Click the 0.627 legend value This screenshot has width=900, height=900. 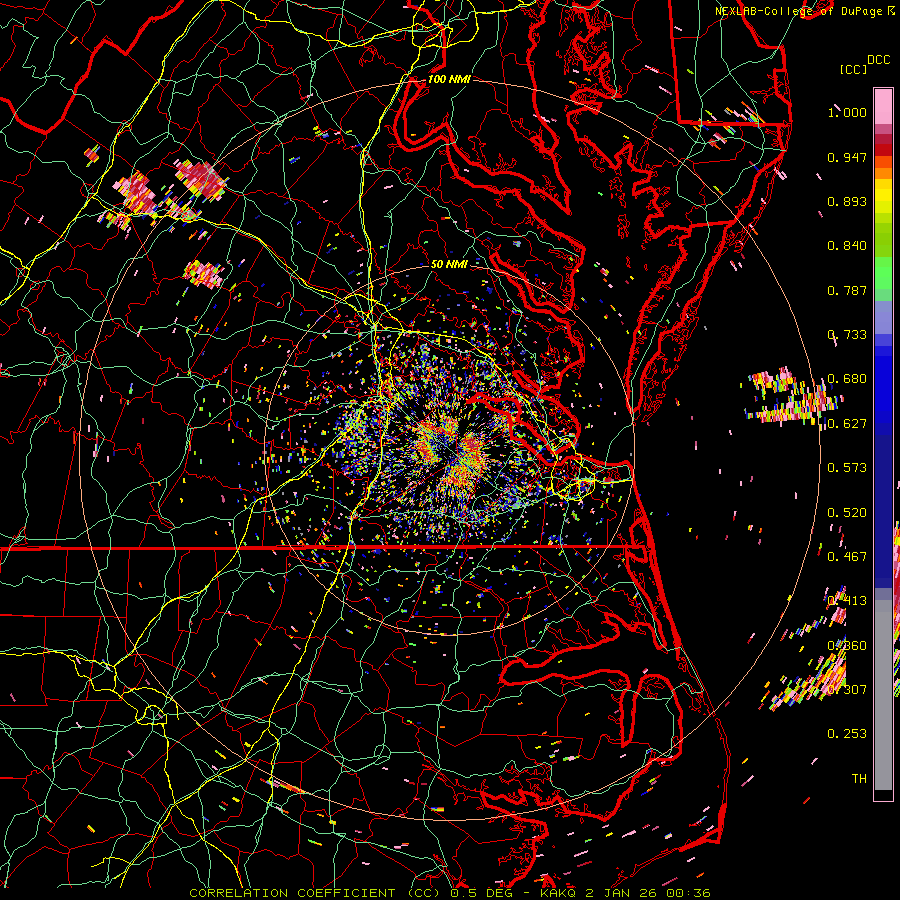(x=847, y=424)
